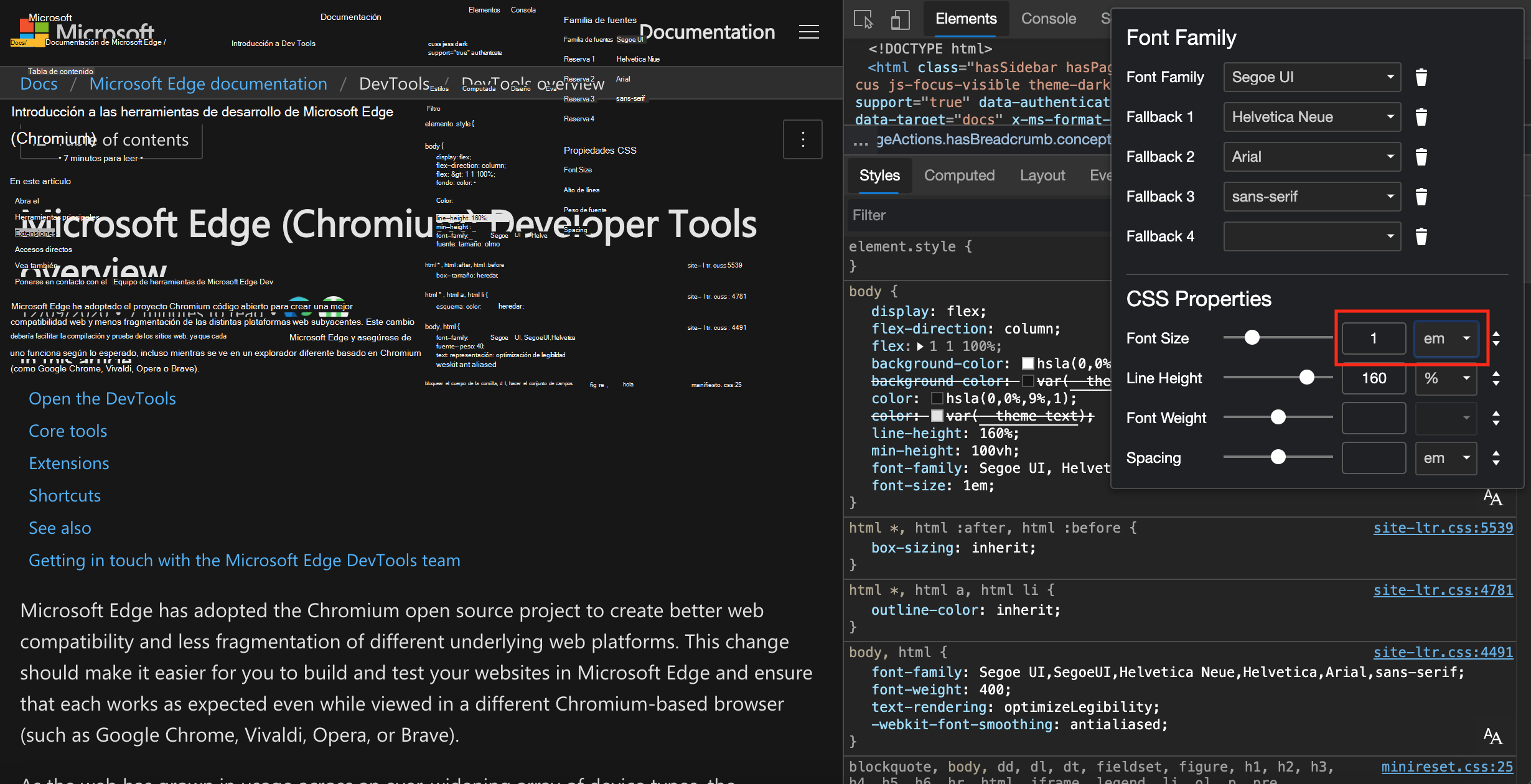This screenshot has height=784, width=1531.
Task: Delete Fallback 1 Helvetica Neue entry
Action: (1421, 117)
